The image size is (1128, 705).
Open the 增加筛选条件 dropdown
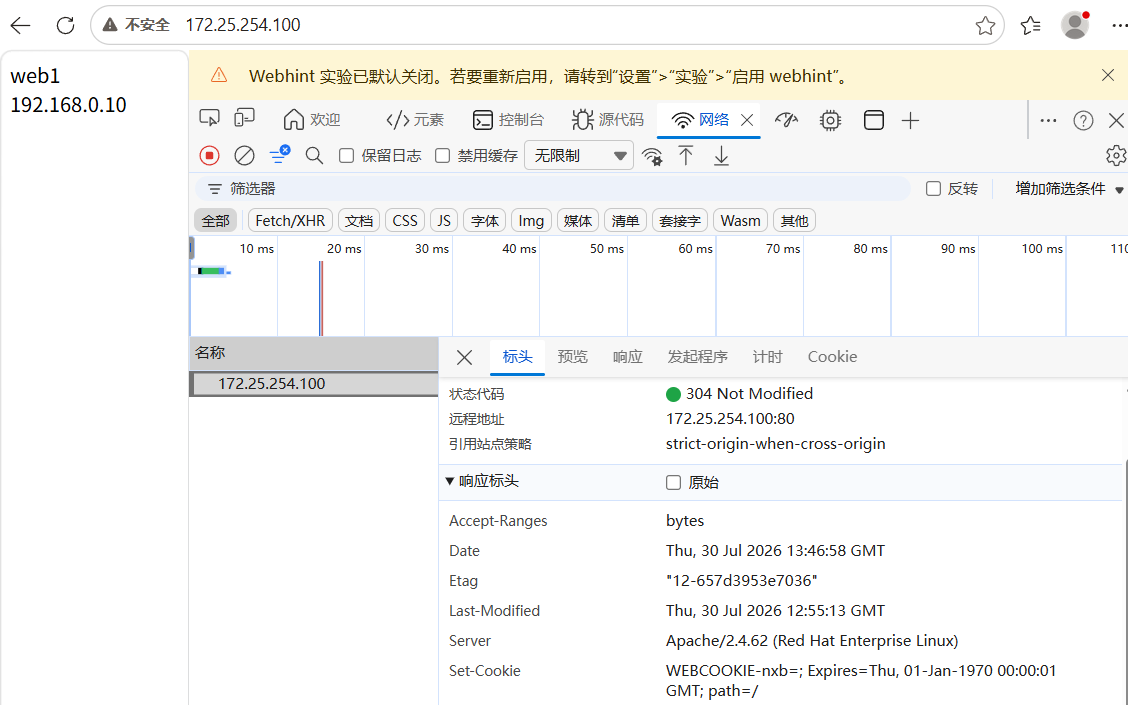[1068, 188]
